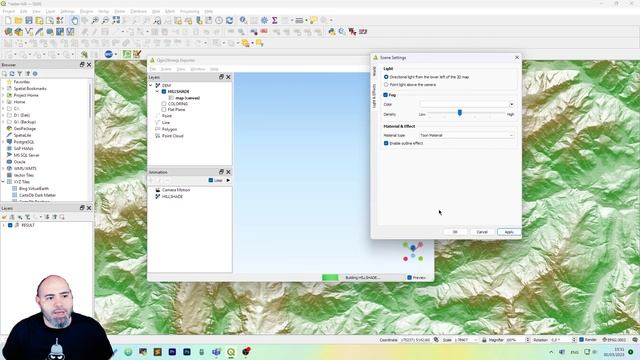Click the EPSG projection button in status bar
The height and width of the screenshot is (360, 640).
[x=614, y=340]
